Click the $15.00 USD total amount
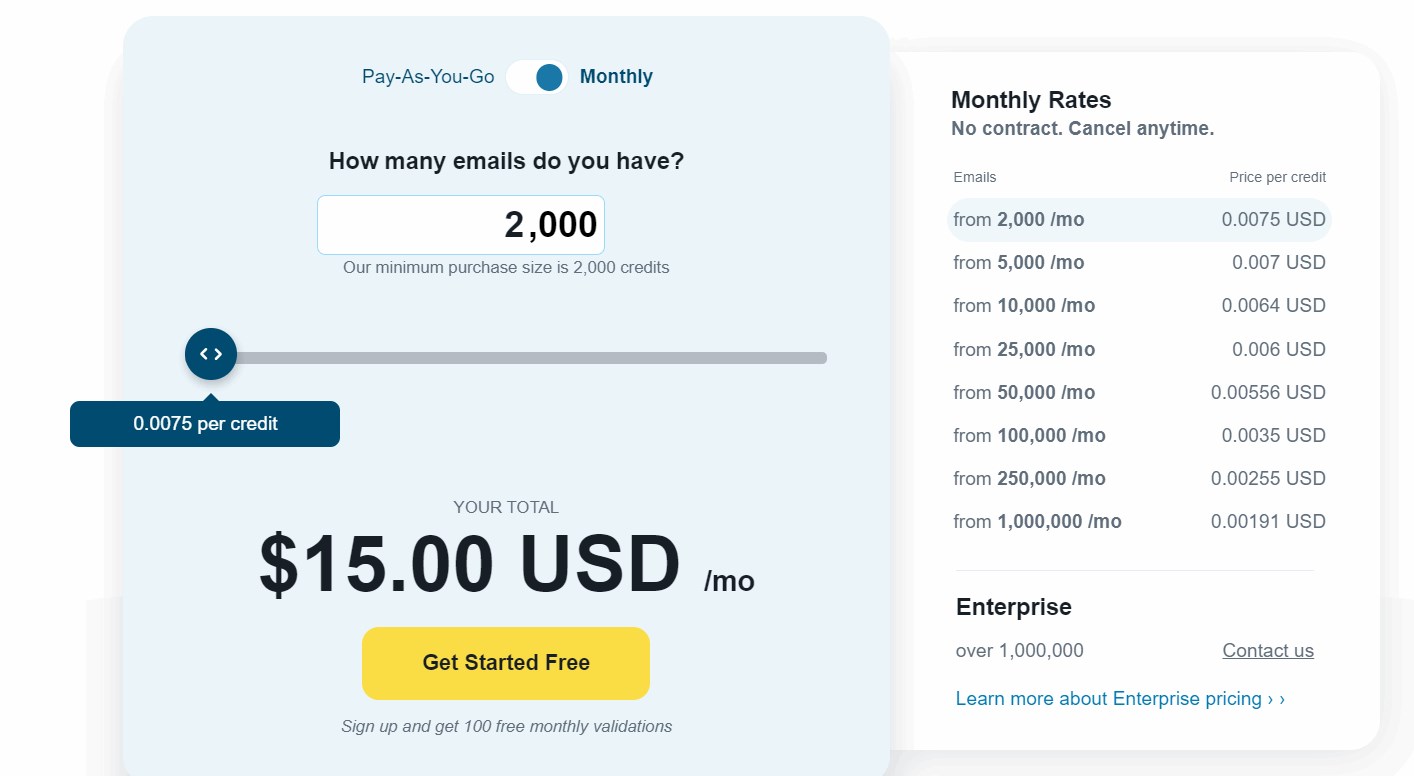The width and height of the screenshot is (1414, 776). pos(470,565)
